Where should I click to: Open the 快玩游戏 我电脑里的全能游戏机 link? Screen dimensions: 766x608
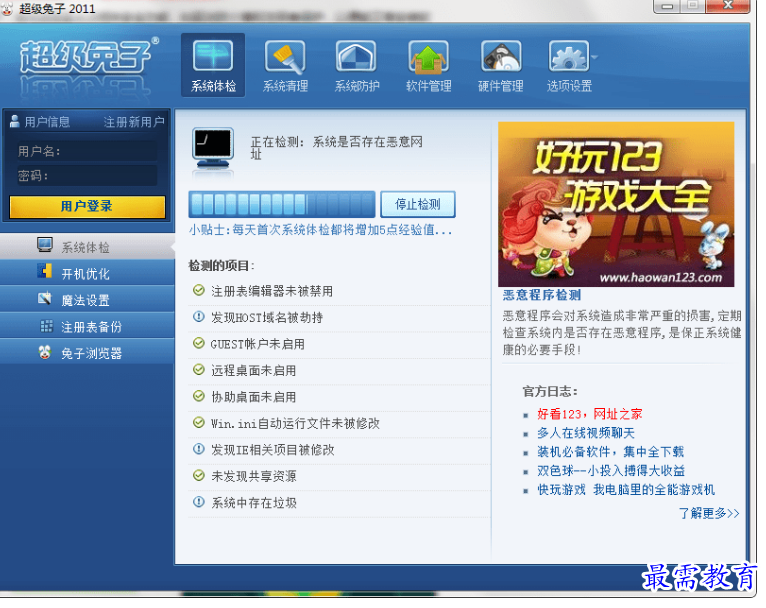click(626, 489)
